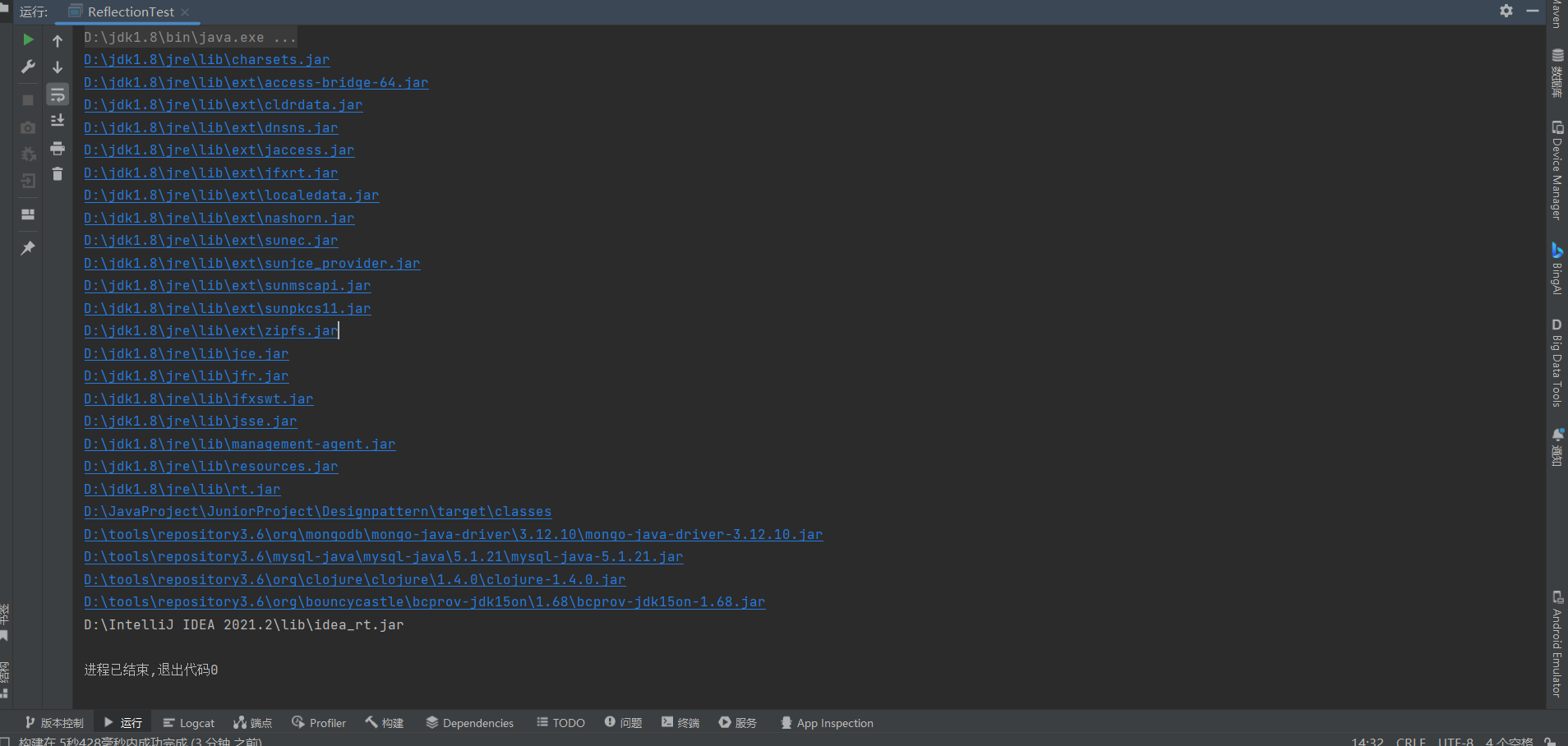Close the ReflectionTest run tab
Screen dimensions: 1568x746
[185, 12]
